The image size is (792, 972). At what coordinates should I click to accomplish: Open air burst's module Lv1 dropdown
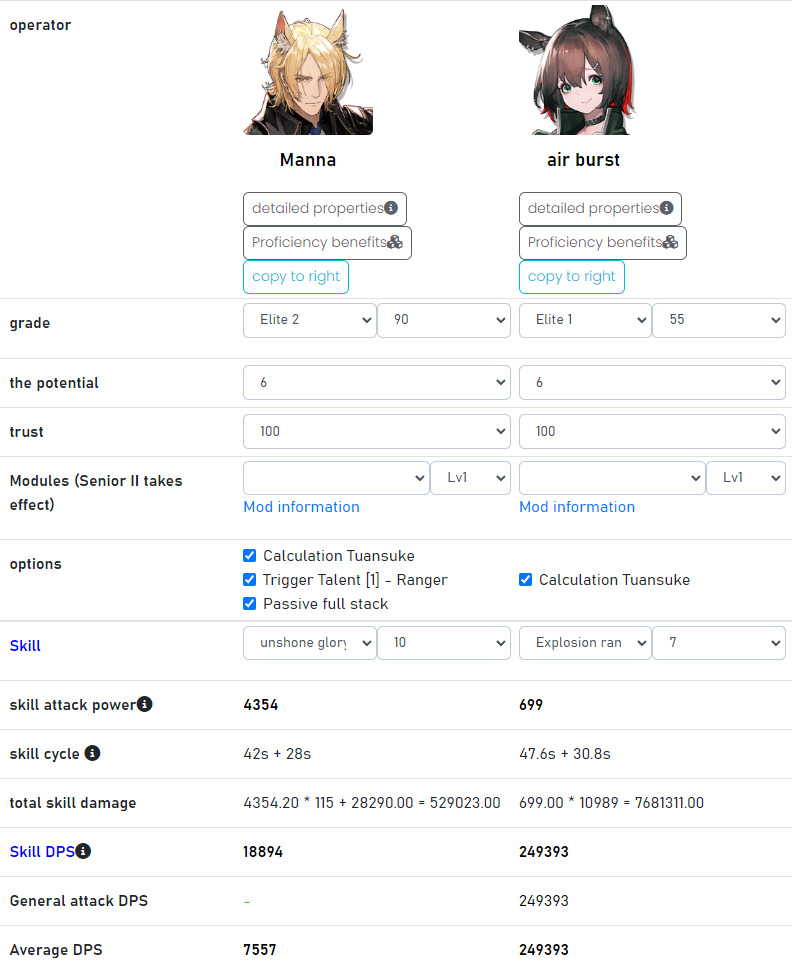[x=746, y=478]
